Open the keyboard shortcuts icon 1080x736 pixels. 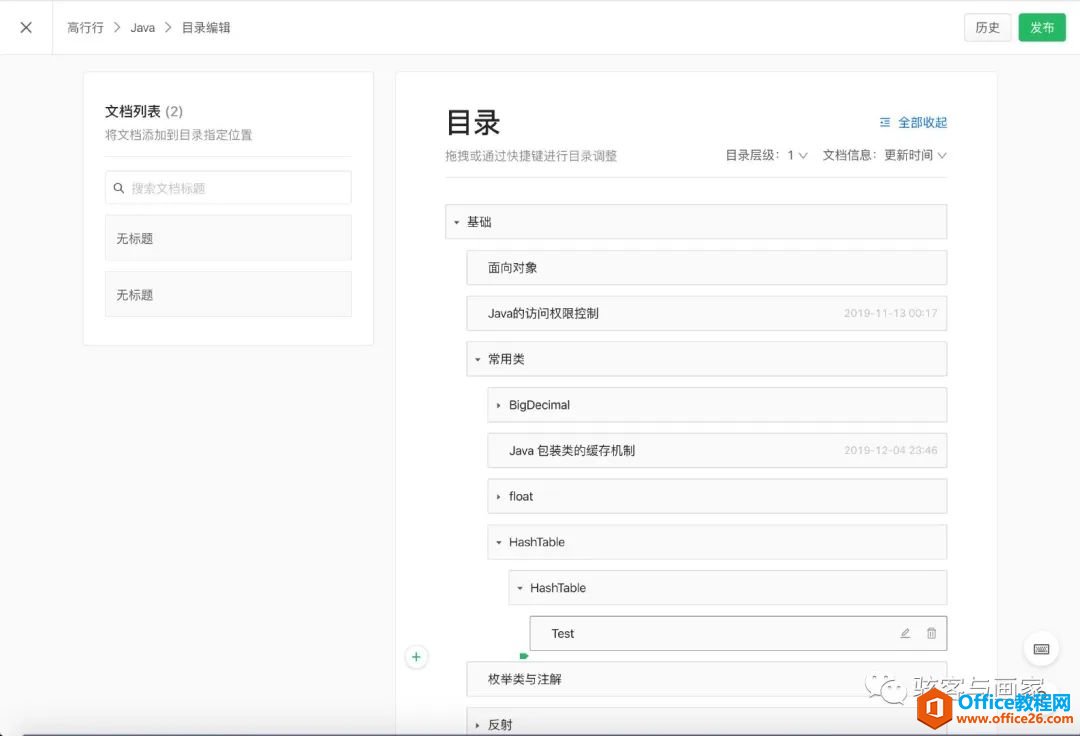(1041, 649)
